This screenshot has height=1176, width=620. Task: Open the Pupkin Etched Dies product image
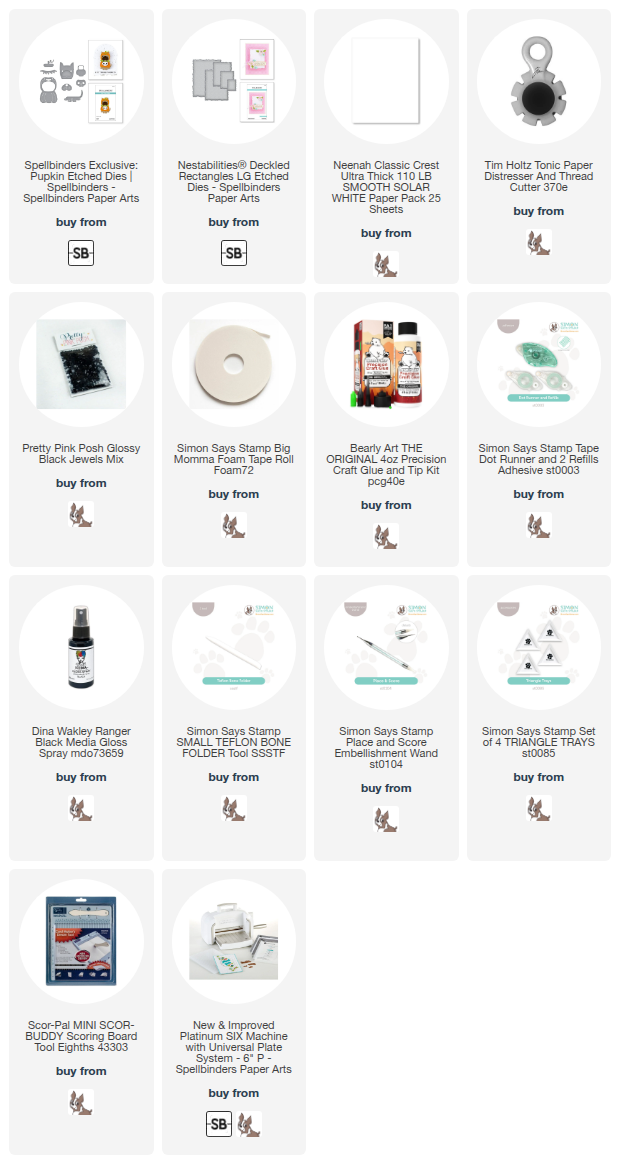point(81,81)
